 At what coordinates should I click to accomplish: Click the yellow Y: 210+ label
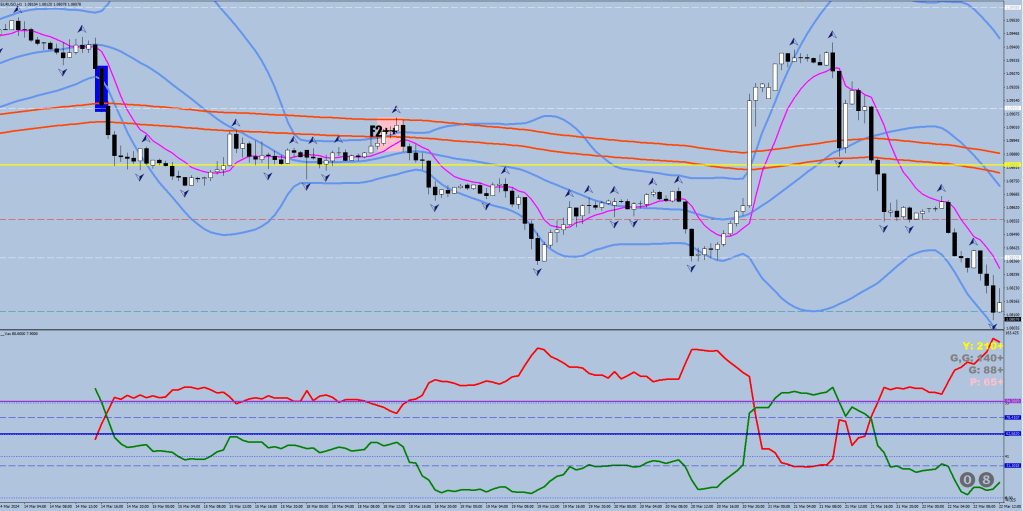tap(981, 345)
